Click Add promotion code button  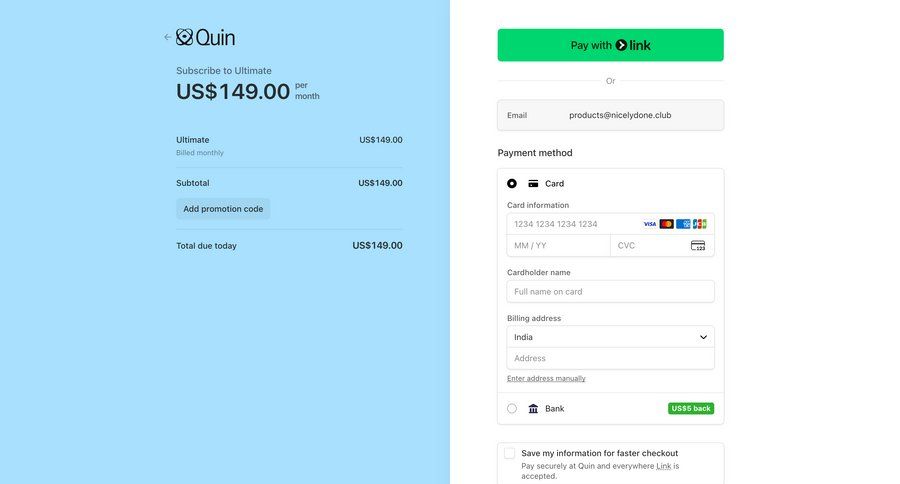click(x=223, y=209)
